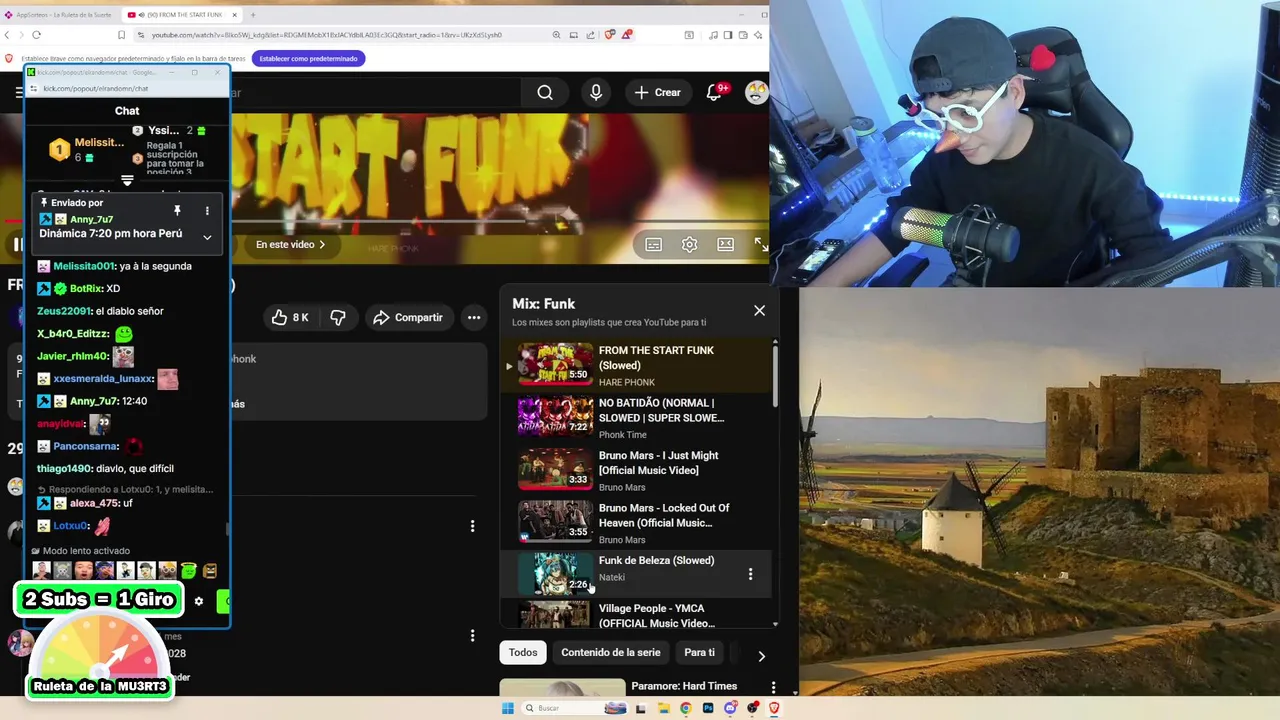This screenshot has height=720, width=1280.
Task: Open the Brave Shields lion icon
Action: pos(610,35)
